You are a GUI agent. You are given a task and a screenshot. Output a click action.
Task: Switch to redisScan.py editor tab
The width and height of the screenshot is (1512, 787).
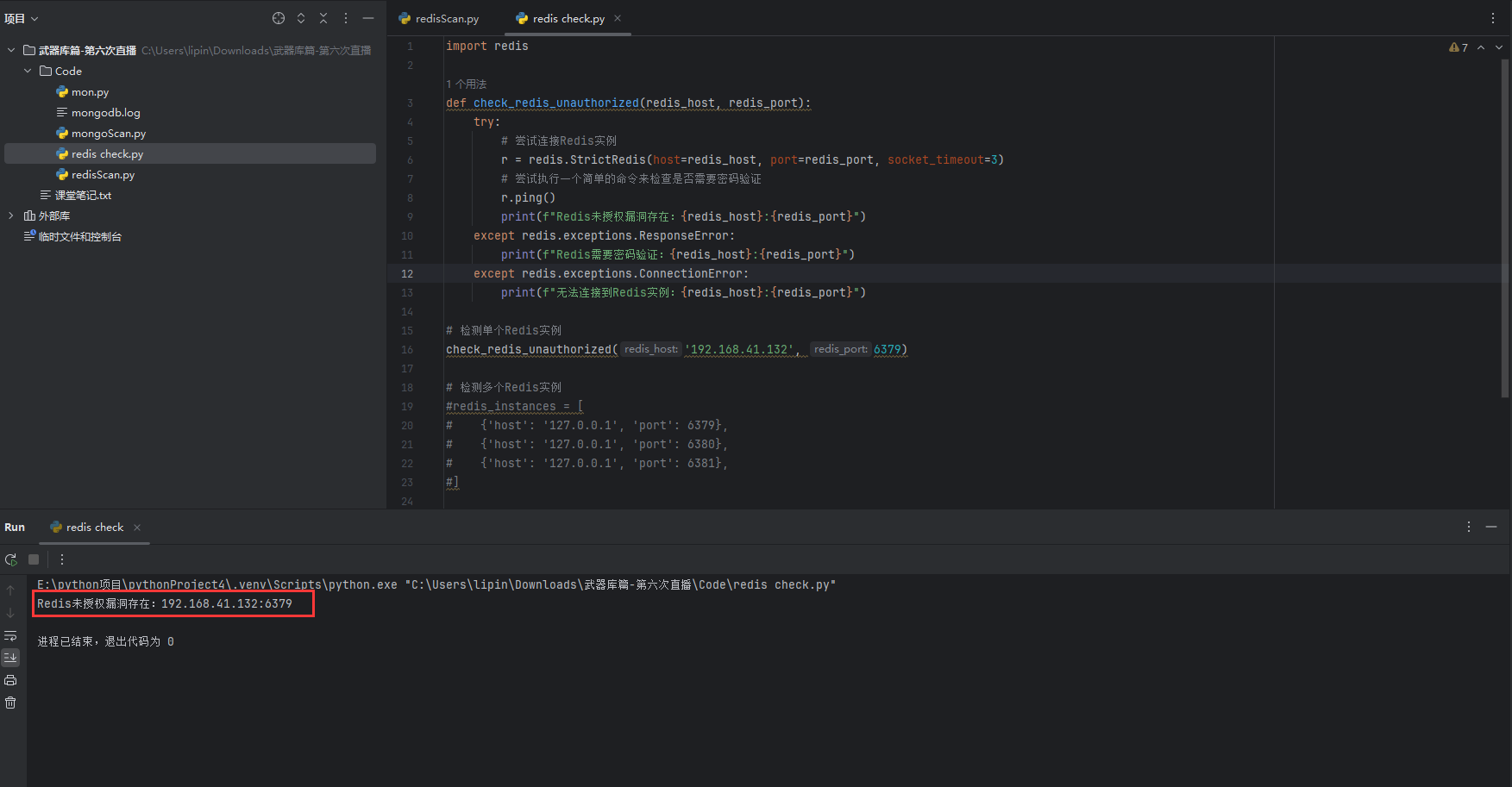pos(439,18)
